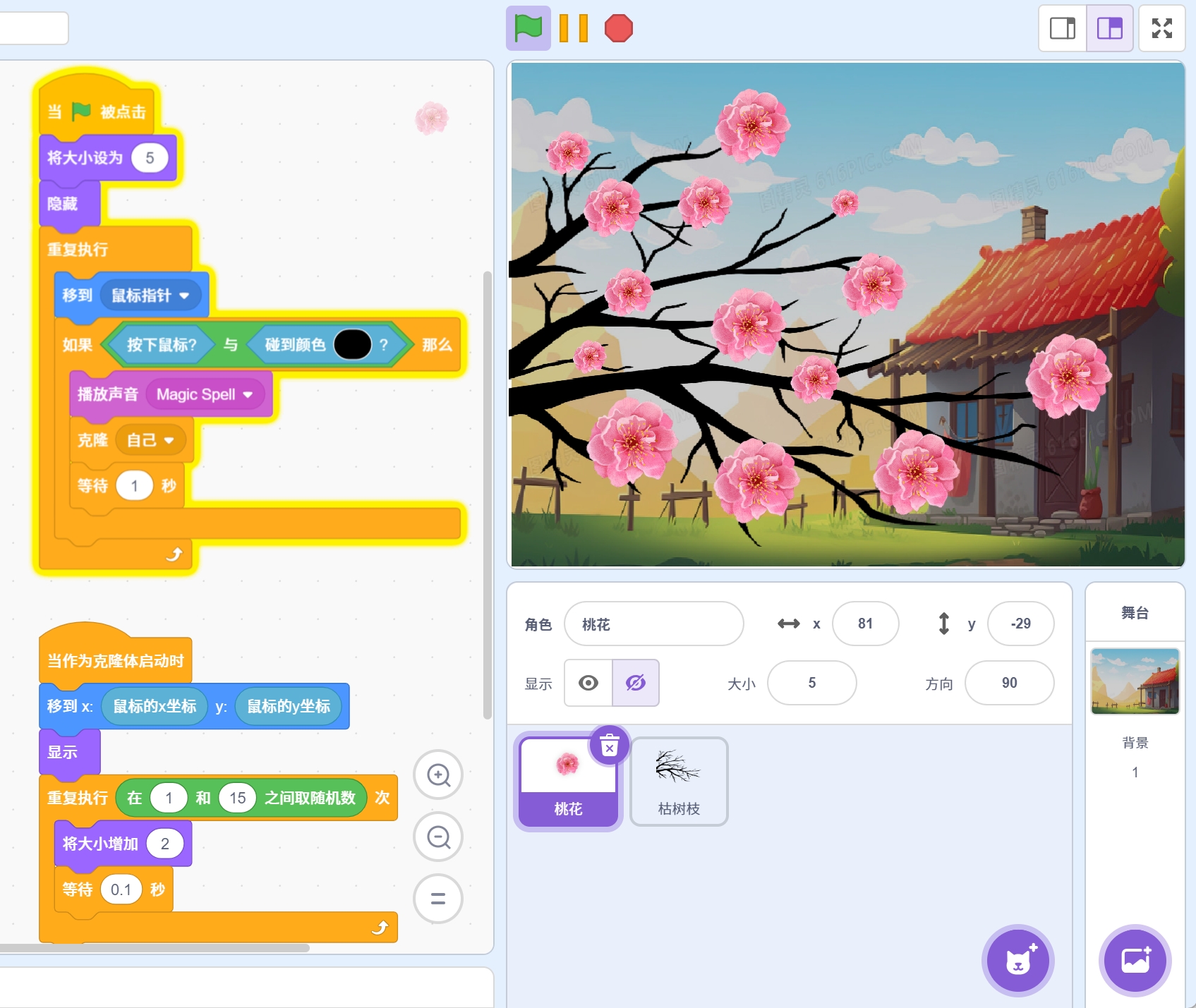Select the 舞台 backdrop thumbnail
Image resolution: width=1196 pixels, height=1008 pixels.
point(1135,681)
